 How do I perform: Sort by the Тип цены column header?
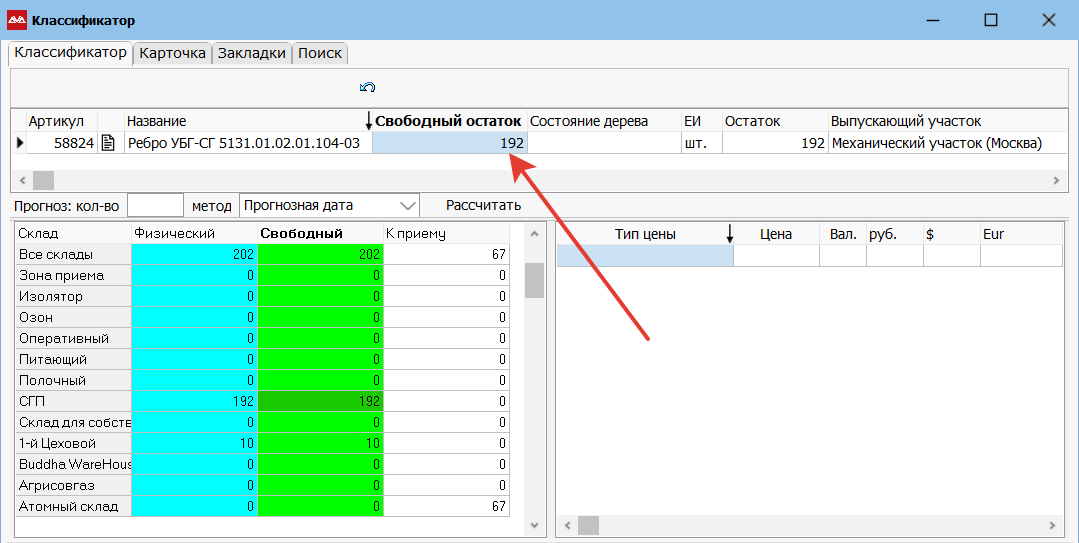[x=644, y=234]
